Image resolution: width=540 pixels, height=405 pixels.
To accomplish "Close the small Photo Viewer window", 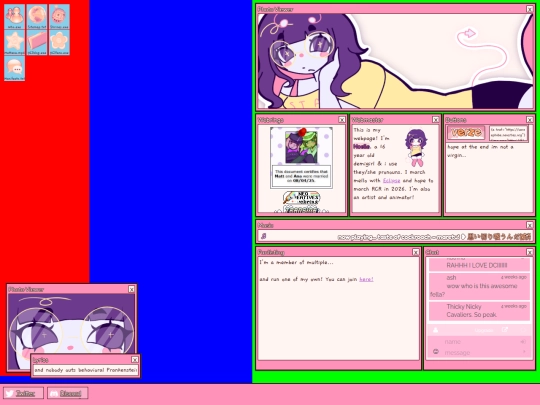I will 132,289.
